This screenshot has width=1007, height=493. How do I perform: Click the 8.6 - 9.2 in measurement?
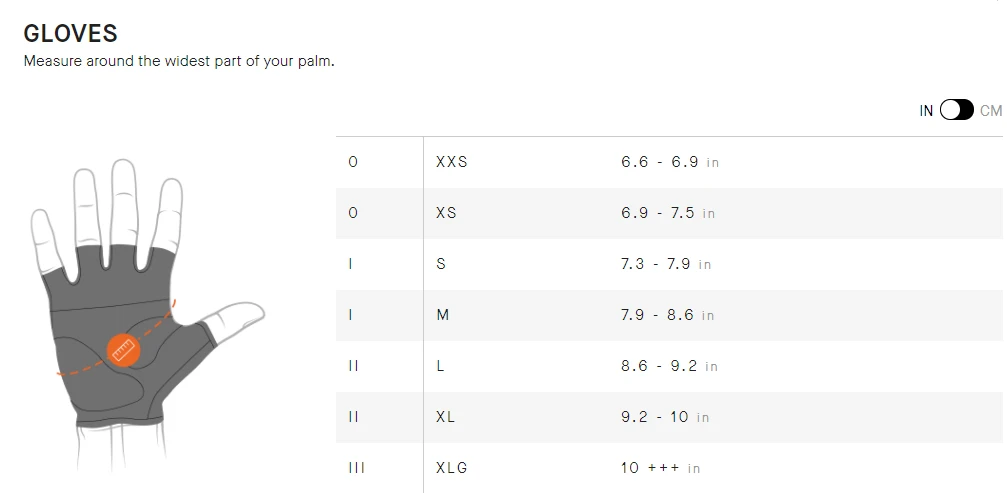669,366
